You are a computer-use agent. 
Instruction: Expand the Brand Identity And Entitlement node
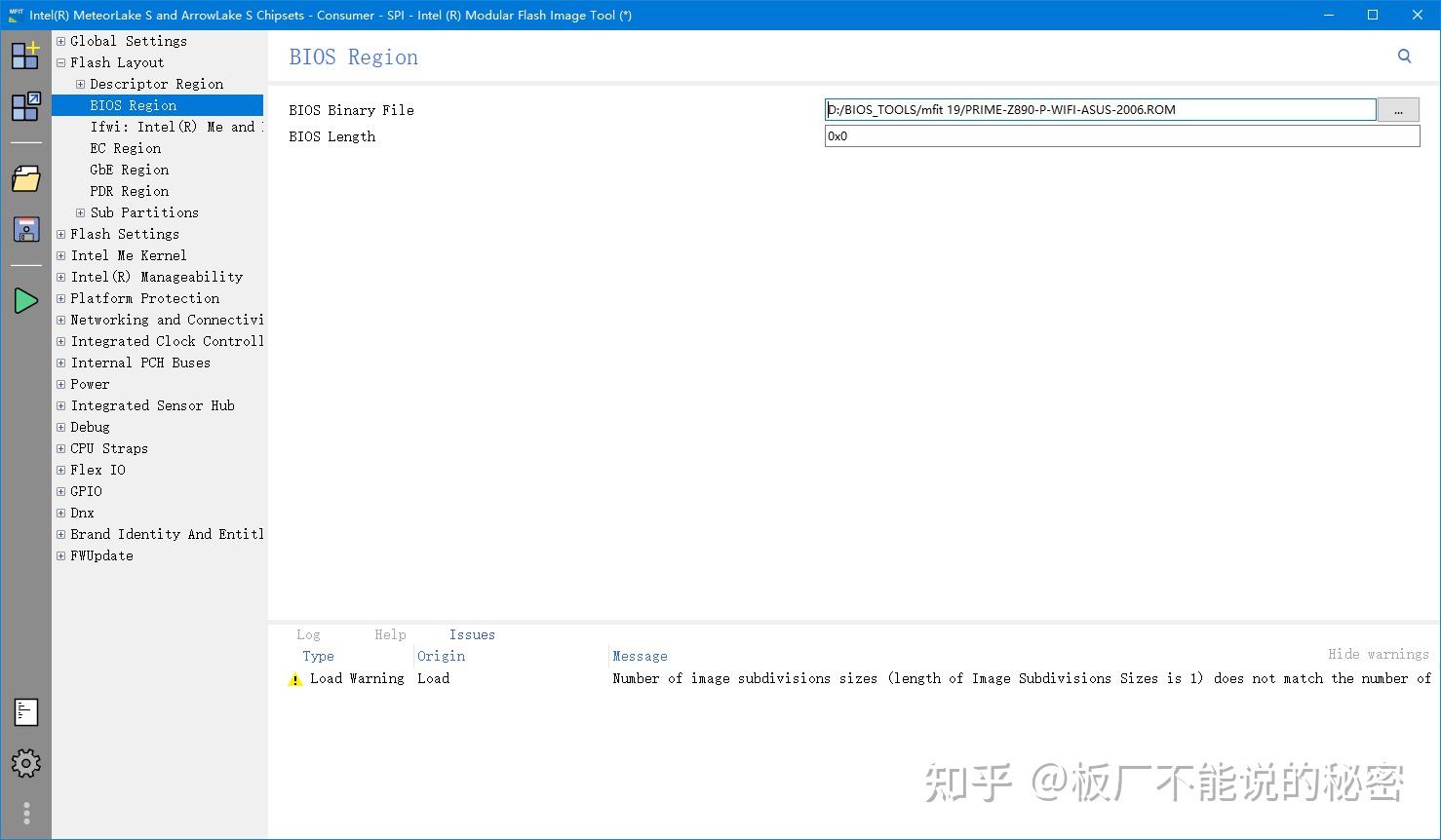click(61, 534)
